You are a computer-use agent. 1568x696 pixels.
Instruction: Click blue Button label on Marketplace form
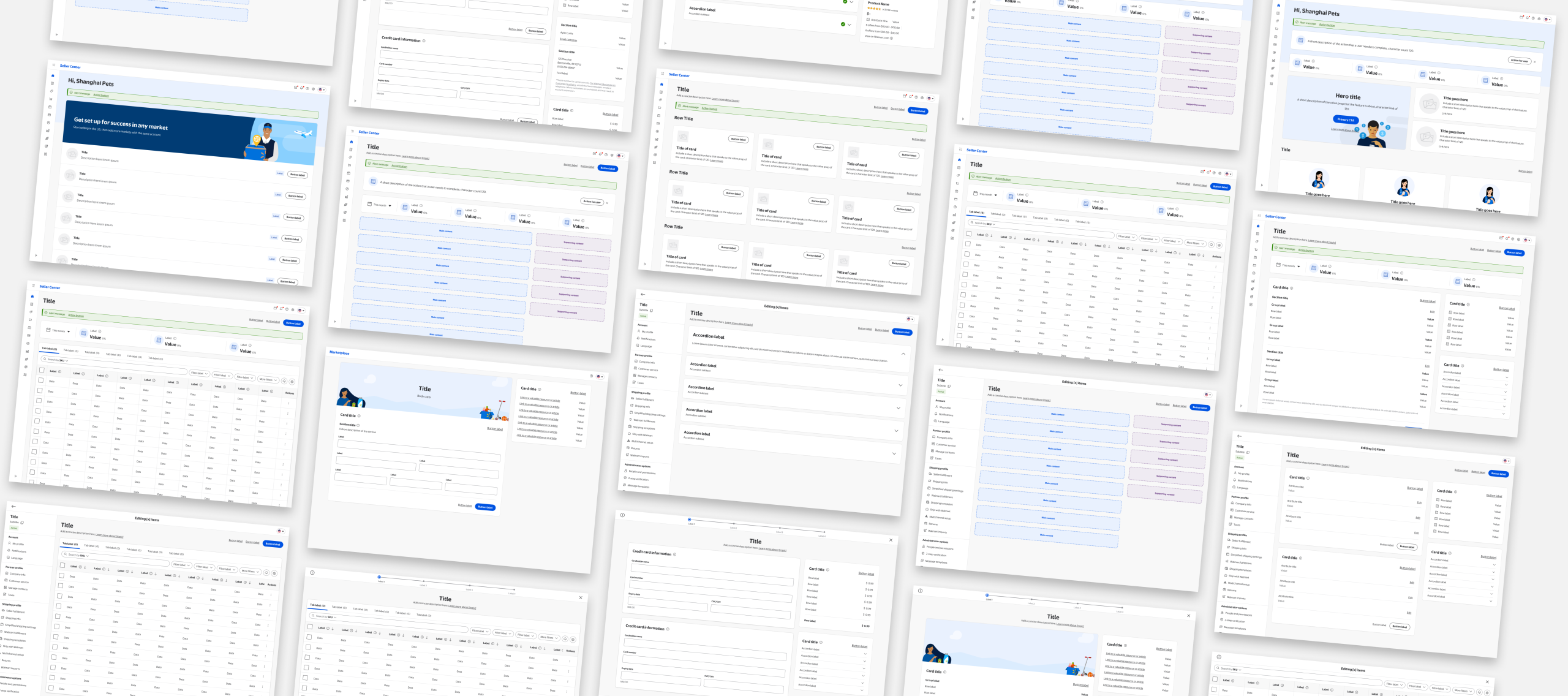(485, 507)
